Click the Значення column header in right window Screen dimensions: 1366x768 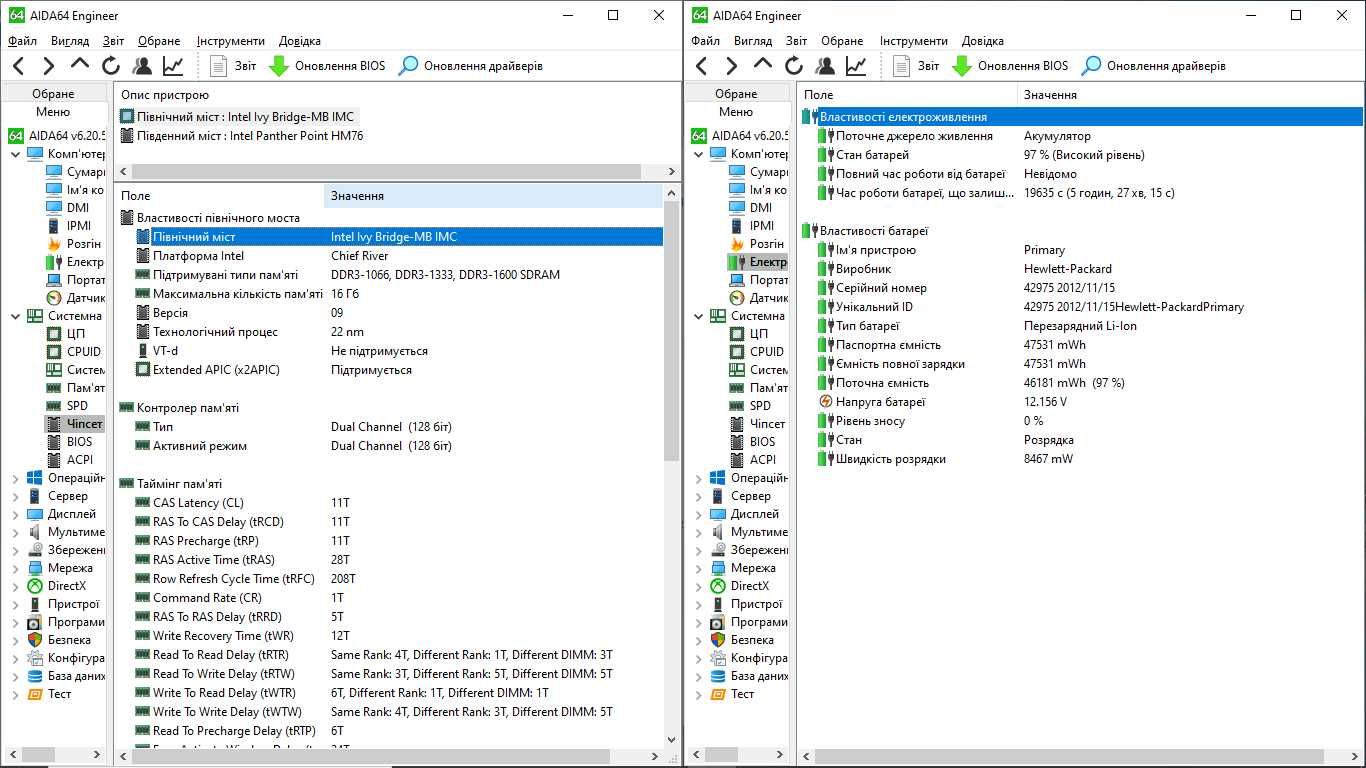[1190, 94]
